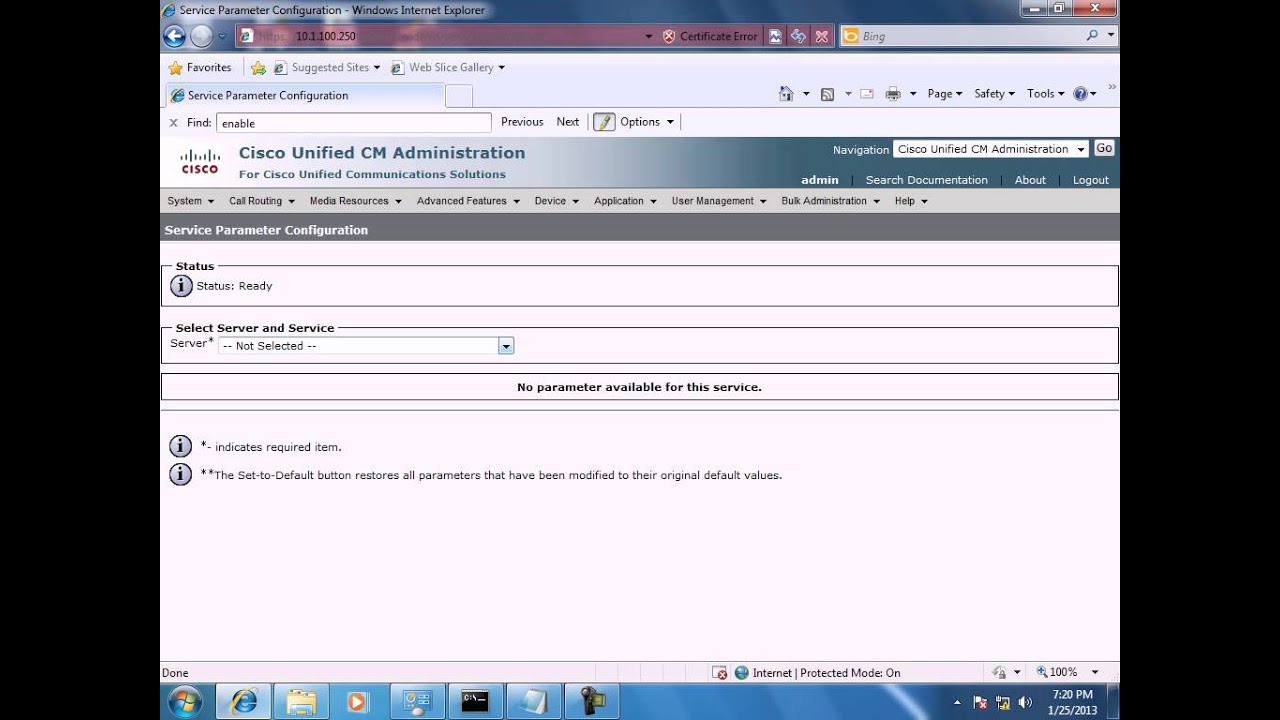Open the Media Resources menu

coord(355,201)
